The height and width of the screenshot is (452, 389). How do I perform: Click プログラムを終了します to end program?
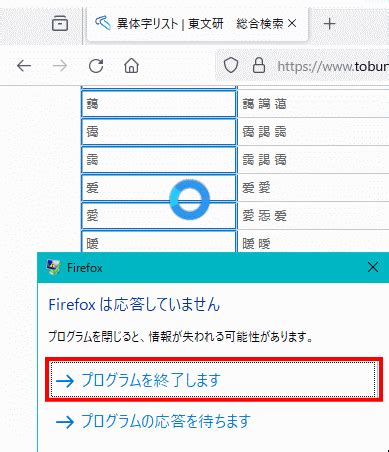(214, 380)
